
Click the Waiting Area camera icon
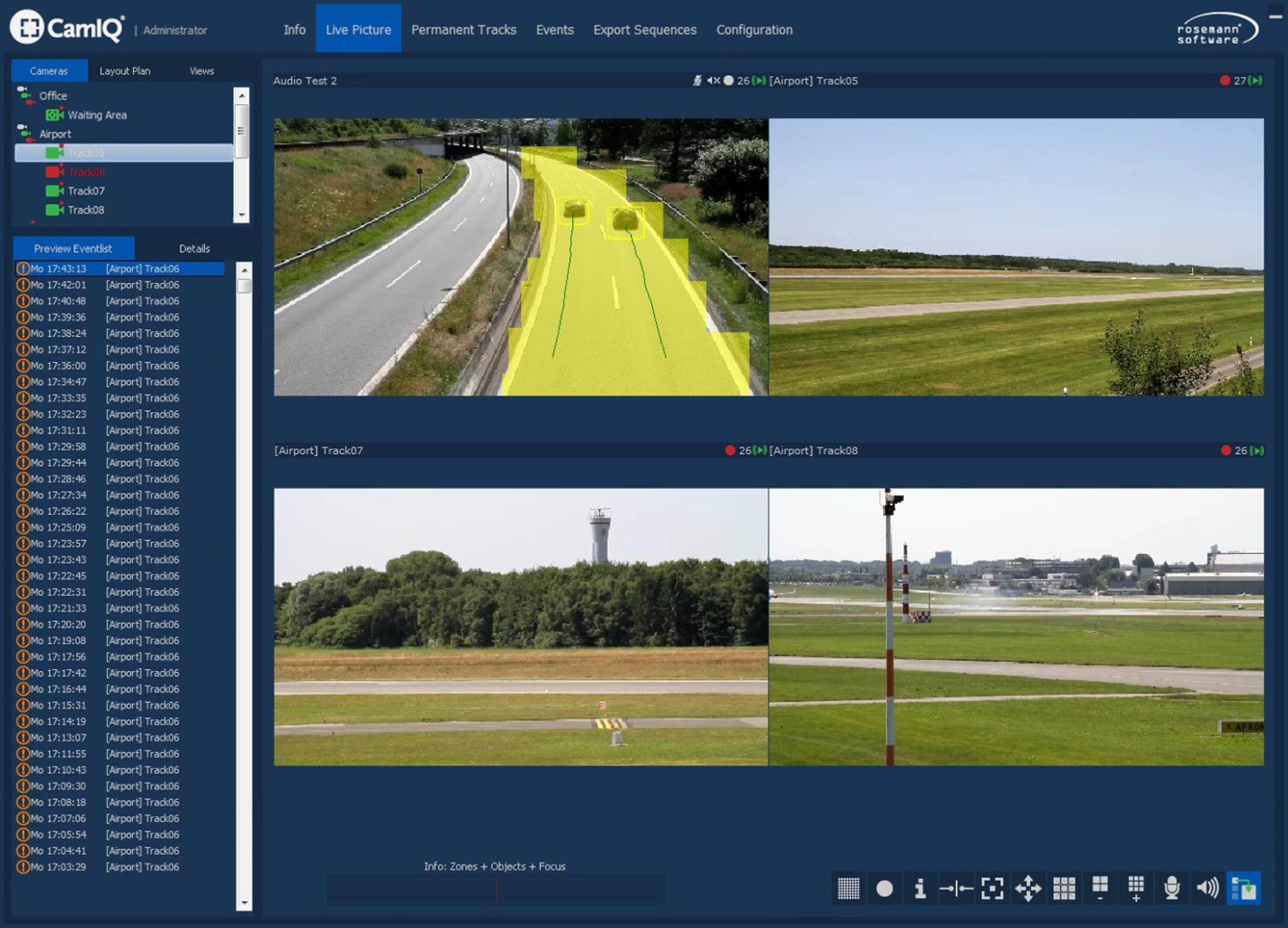coord(54,115)
